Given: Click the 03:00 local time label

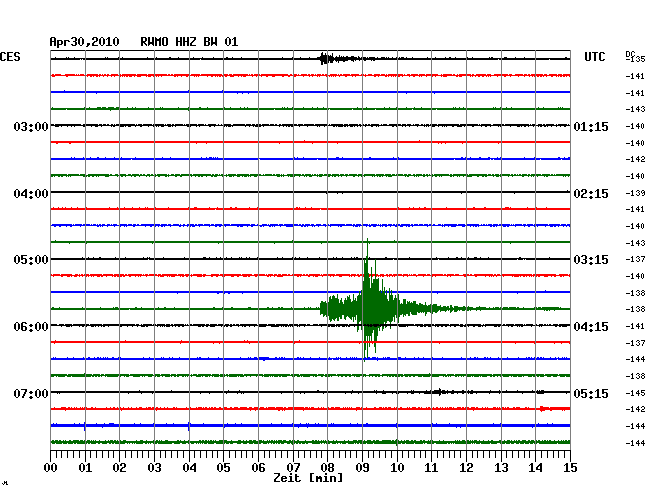Looking at the screenshot, I should click(x=31, y=126).
